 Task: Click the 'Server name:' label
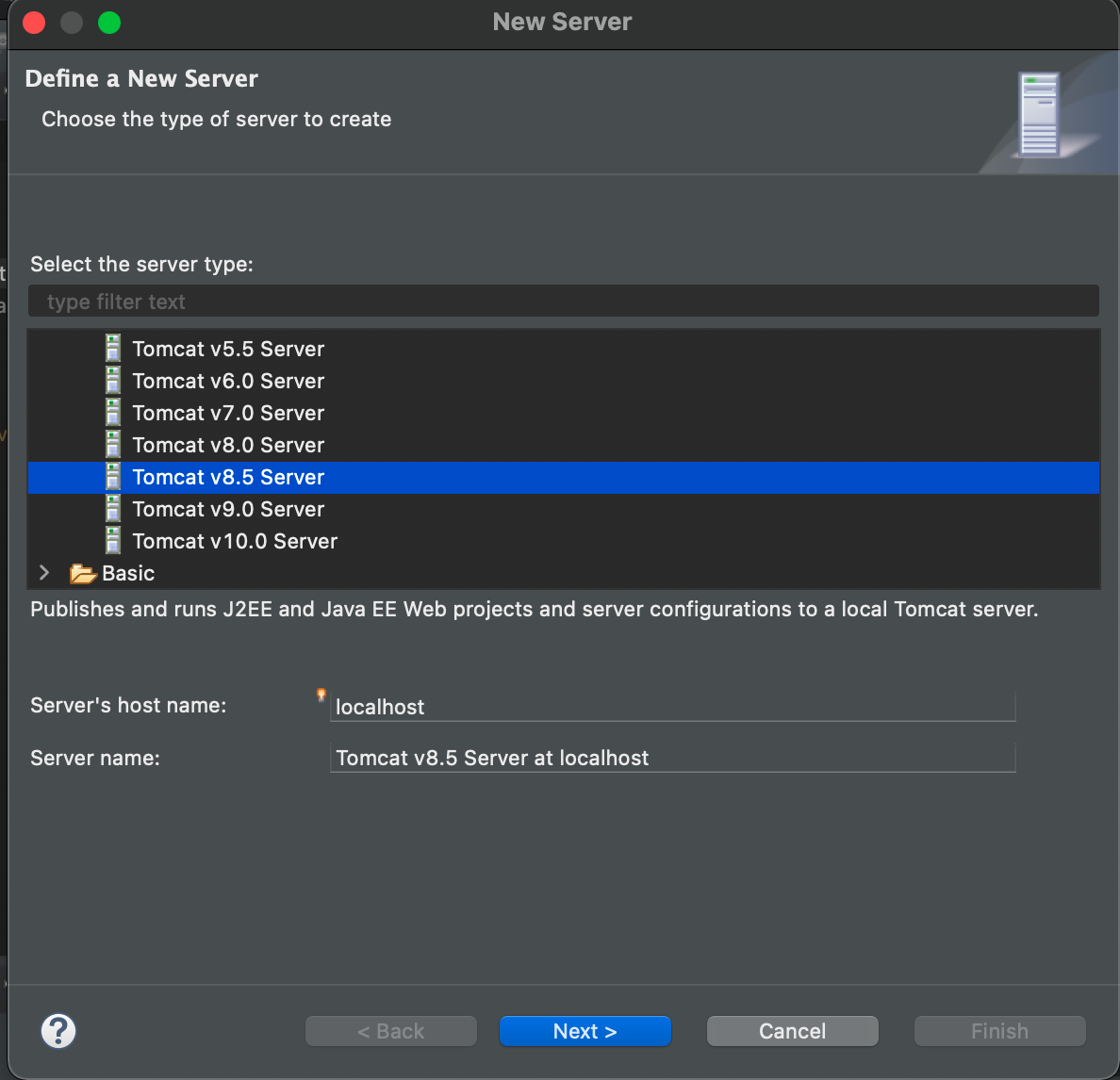pyautogui.click(x=95, y=758)
